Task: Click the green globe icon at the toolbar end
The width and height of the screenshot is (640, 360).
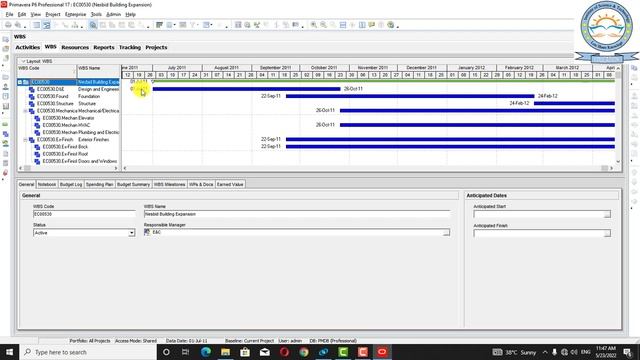Action: [391, 25]
